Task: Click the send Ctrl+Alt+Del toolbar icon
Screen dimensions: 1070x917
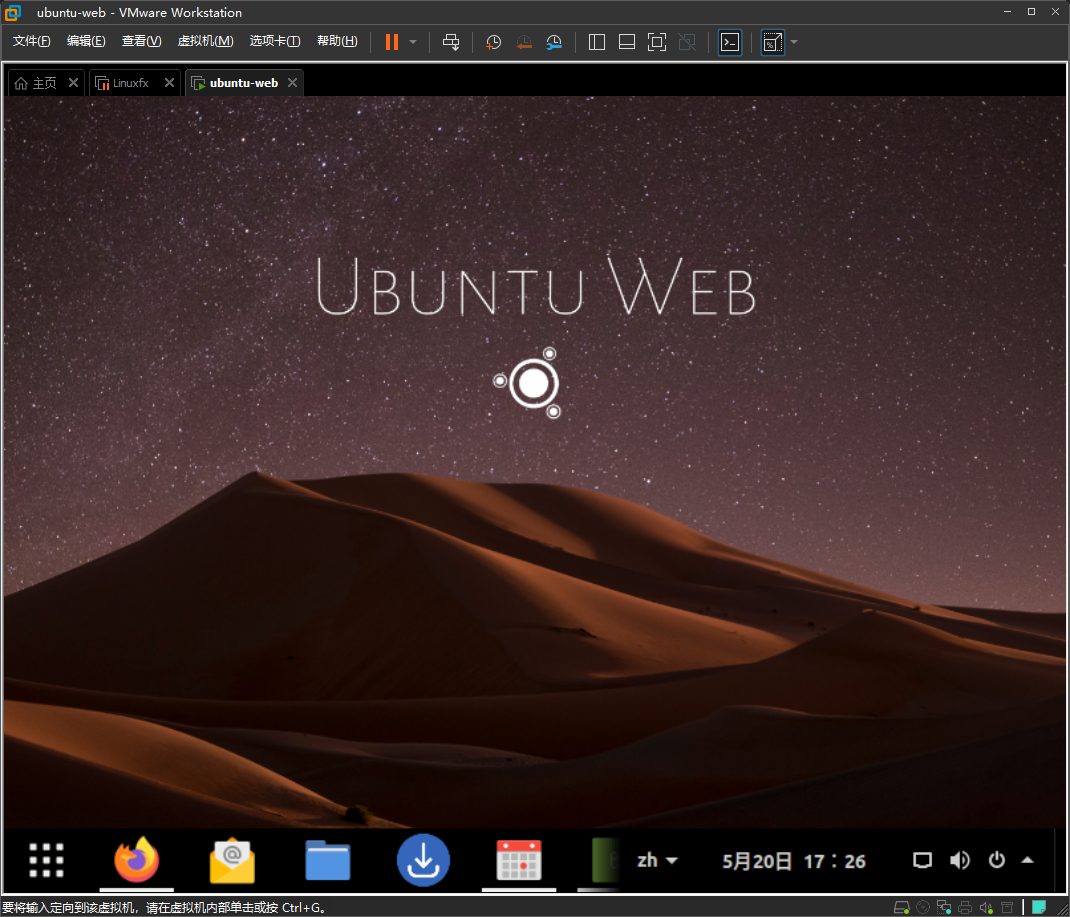Action: (x=451, y=42)
